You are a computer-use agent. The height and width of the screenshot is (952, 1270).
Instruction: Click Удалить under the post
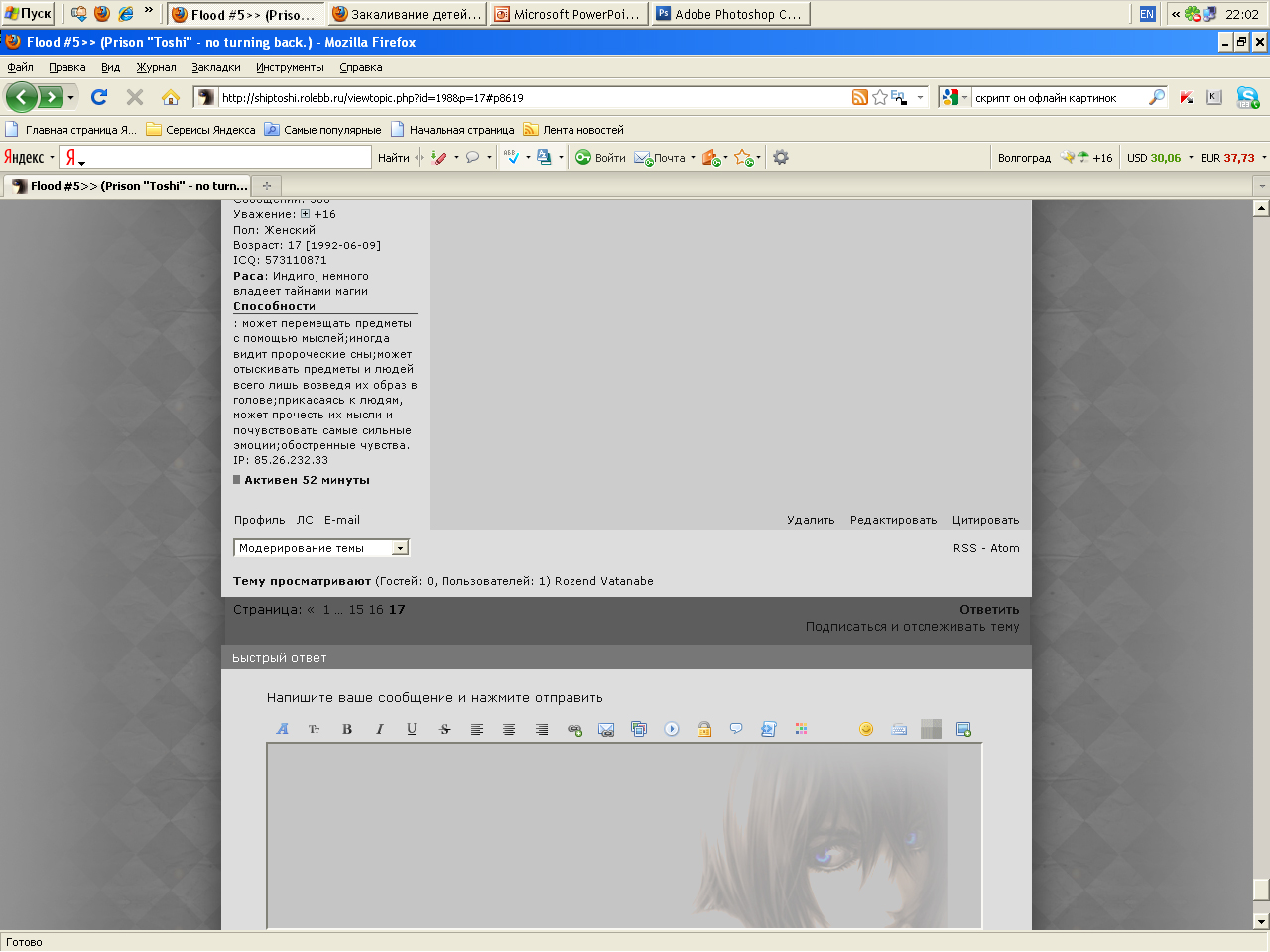[811, 520]
